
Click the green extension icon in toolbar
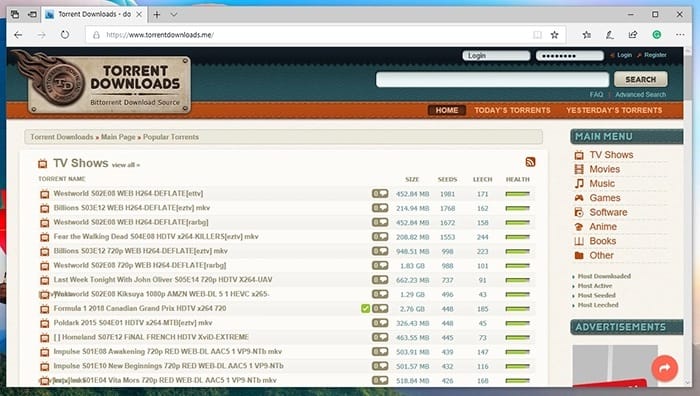pos(657,35)
